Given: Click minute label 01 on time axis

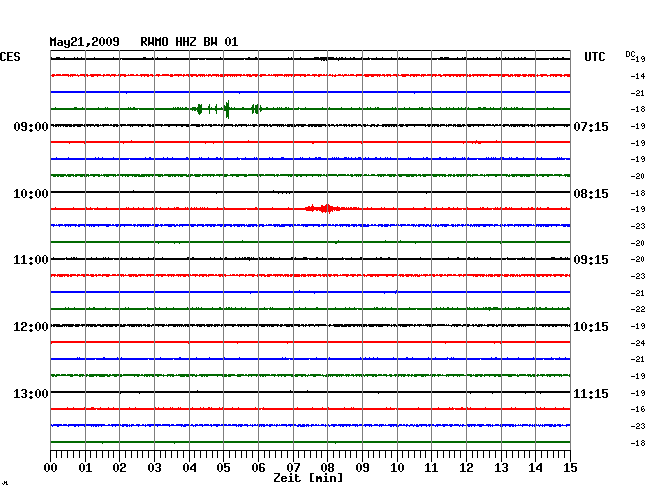Looking at the screenshot, I should point(85,468).
